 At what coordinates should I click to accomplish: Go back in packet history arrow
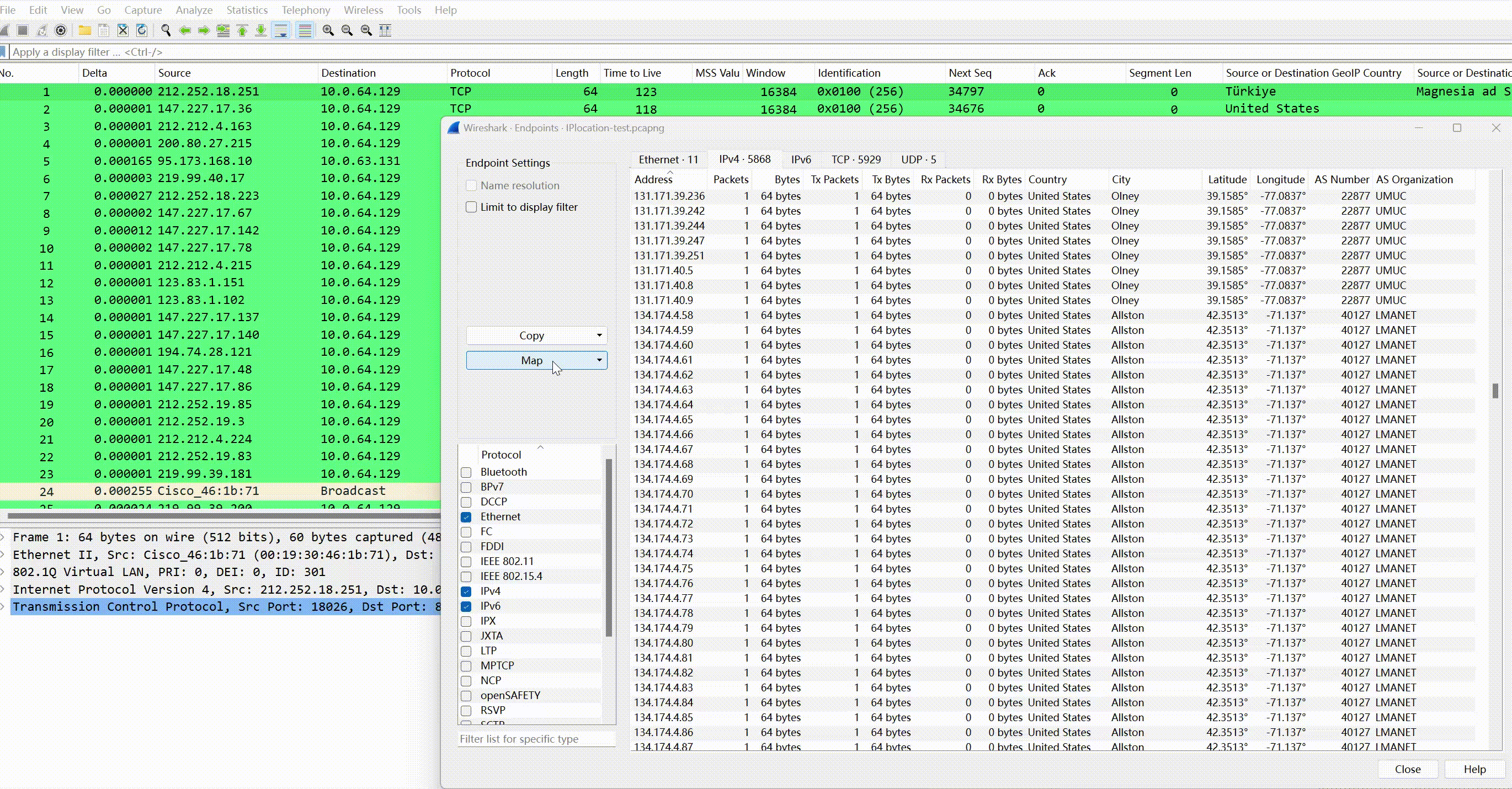(185, 30)
